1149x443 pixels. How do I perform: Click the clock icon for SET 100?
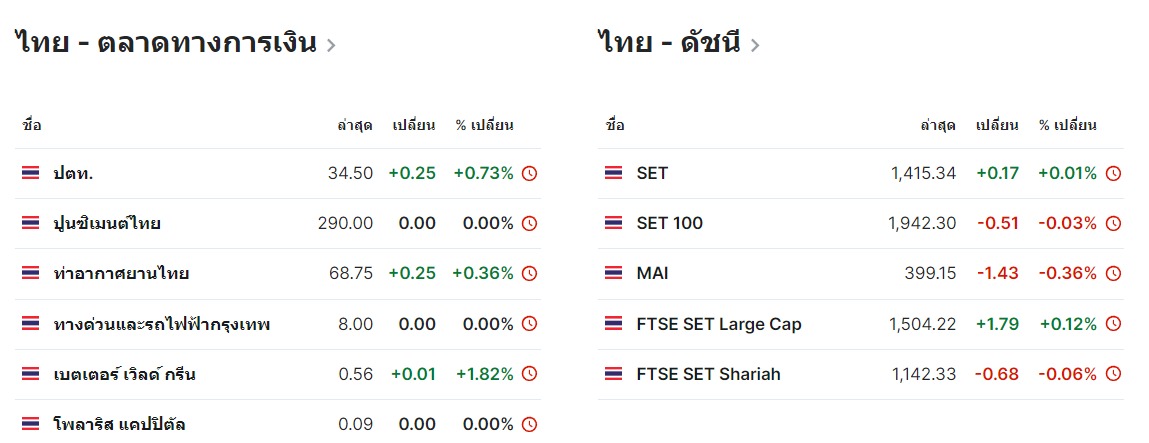(x=1113, y=223)
